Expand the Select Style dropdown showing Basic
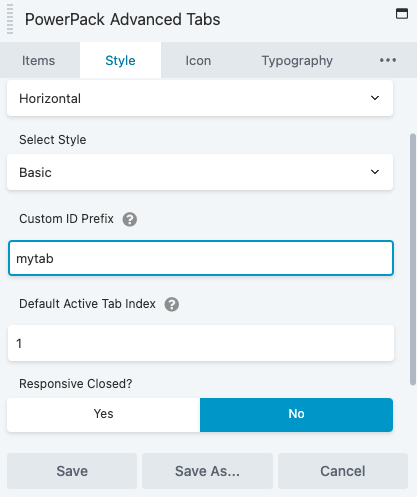Screen dimensions: 417x497 (x=200, y=172)
